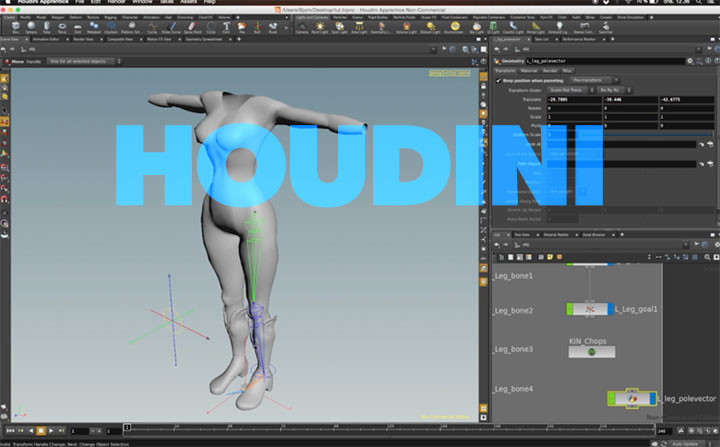Viewport: 720px width, 447px height.
Task: Edit the L_leg_polevector node name field
Action: tap(605, 61)
